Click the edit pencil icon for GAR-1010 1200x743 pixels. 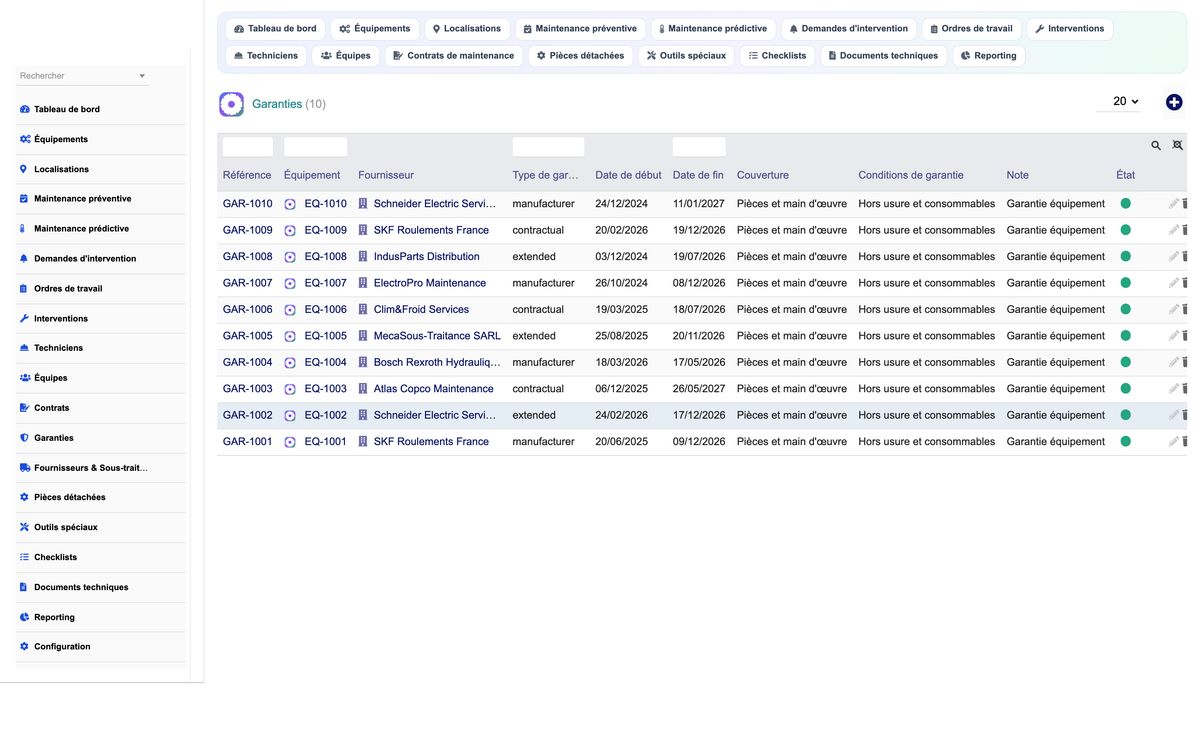pos(1174,203)
